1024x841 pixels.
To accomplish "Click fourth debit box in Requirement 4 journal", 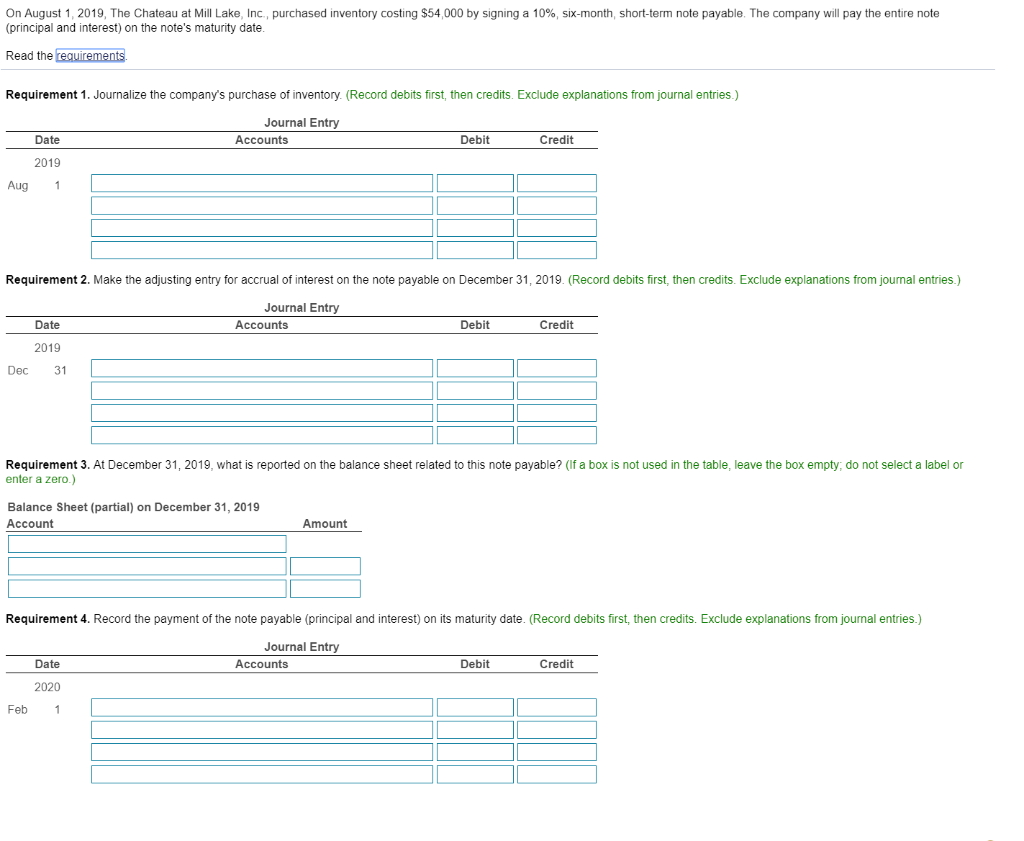I will [x=475, y=774].
